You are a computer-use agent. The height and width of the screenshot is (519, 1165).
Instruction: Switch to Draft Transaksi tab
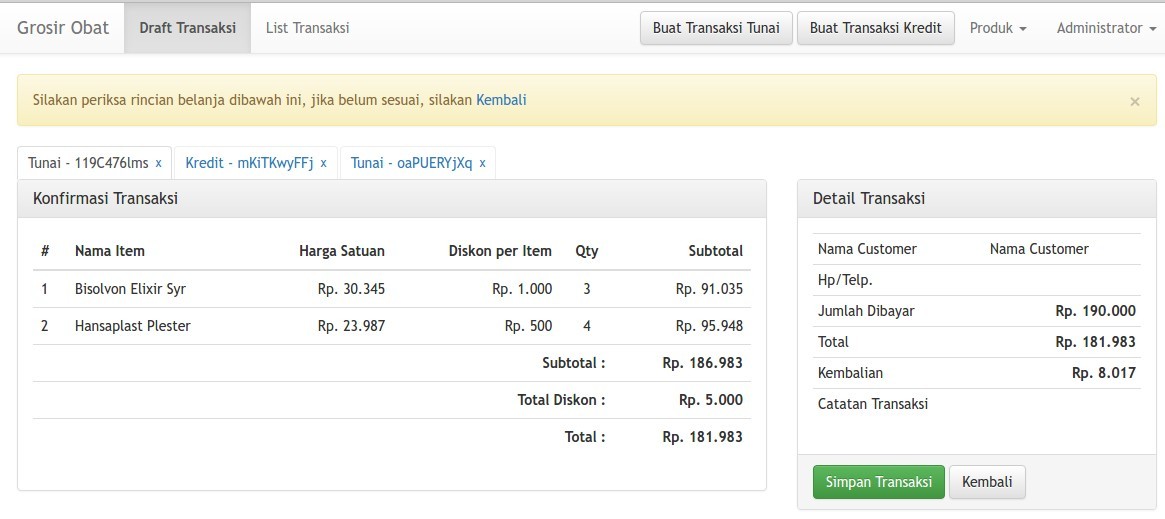point(187,28)
